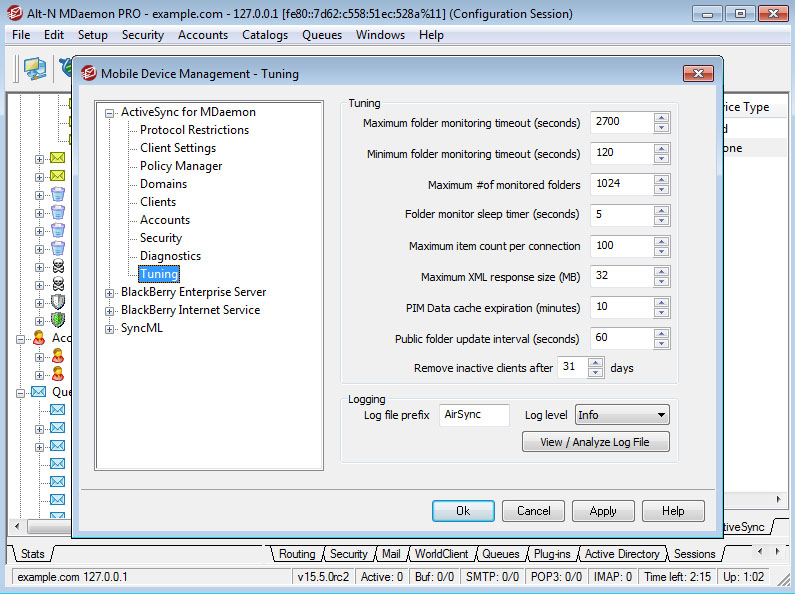
Task: Increase Remove inactive clients days
Action: point(595,363)
